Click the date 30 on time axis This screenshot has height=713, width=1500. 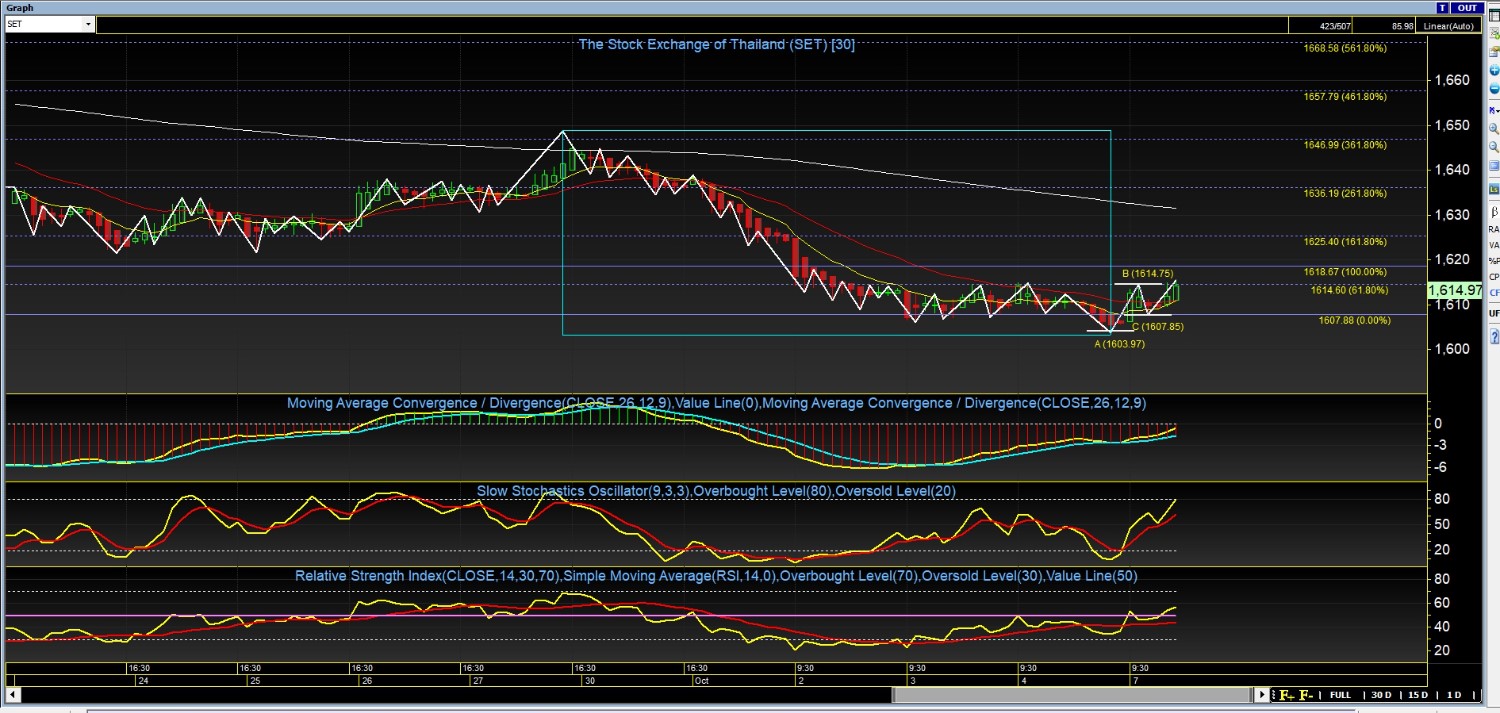pos(590,680)
